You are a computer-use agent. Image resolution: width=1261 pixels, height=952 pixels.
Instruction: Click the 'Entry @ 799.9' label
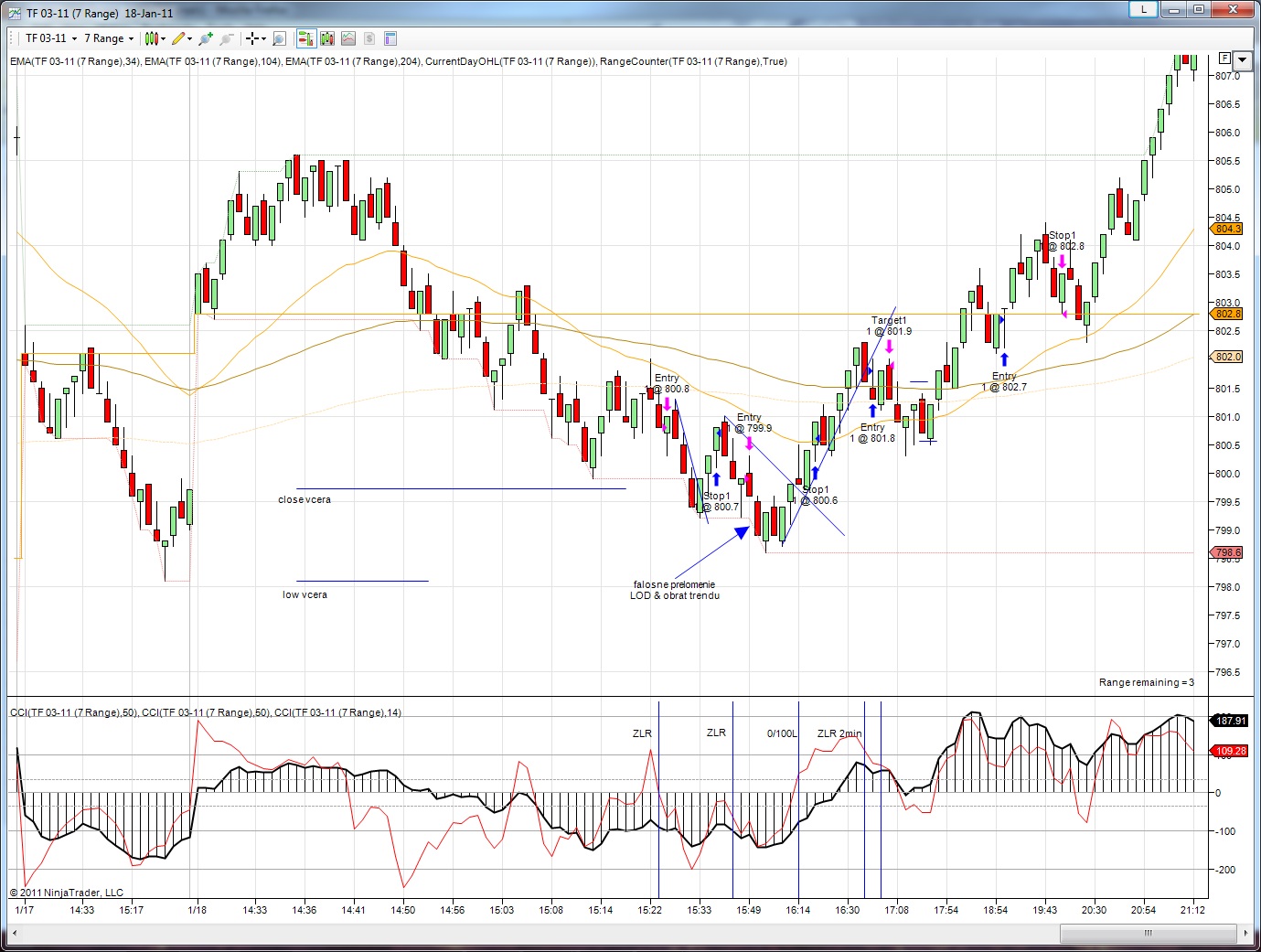(752, 423)
